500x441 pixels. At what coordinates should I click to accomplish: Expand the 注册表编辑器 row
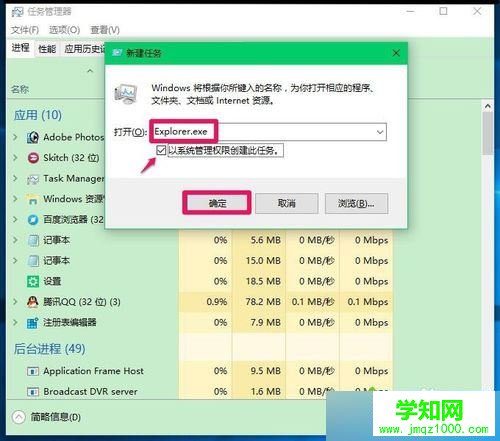coord(15,322)
